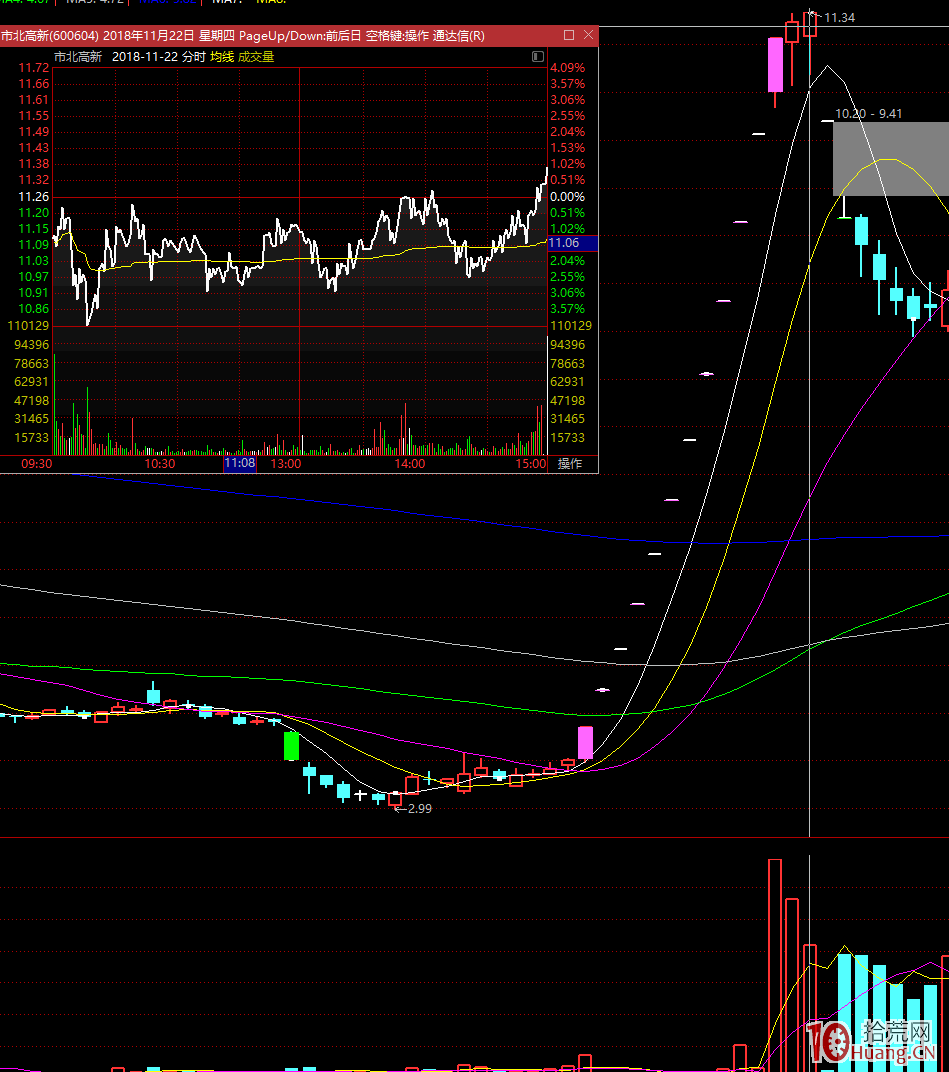Viewport: 949px width, 1072px height.
Task: Click the 2.99 low price label
Action: (419, 809)
